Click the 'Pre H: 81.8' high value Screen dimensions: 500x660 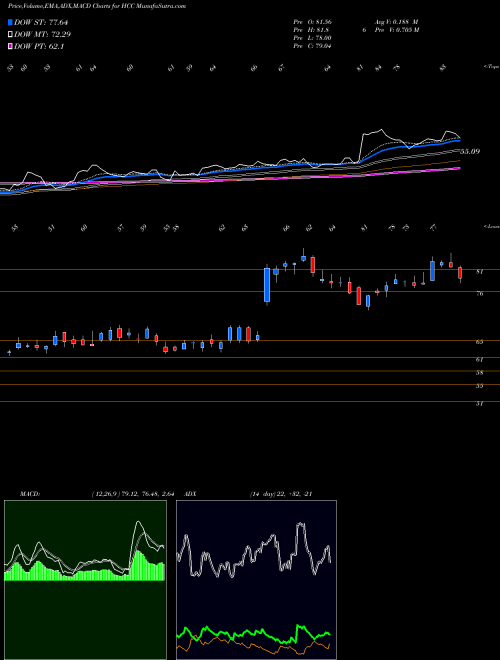pyautogui.click(x=311, y=30)
